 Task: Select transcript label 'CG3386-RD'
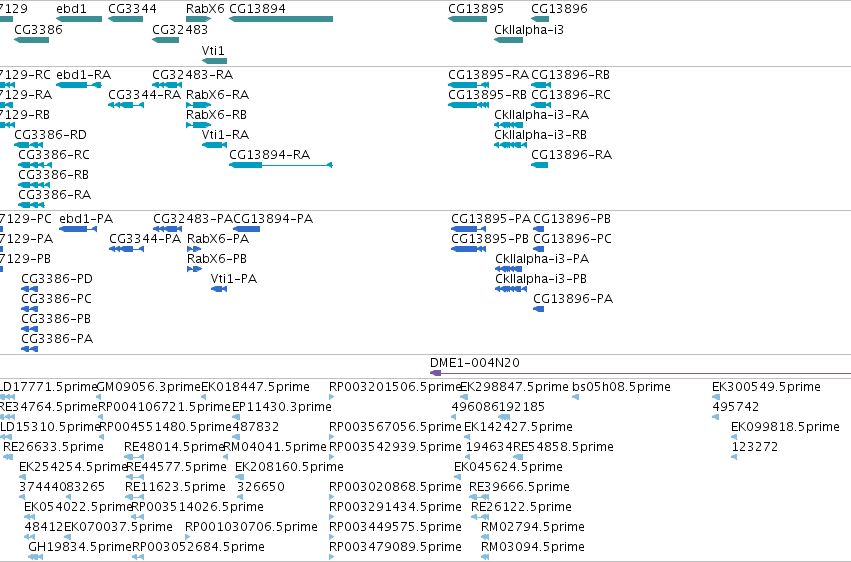pos(50,135)
